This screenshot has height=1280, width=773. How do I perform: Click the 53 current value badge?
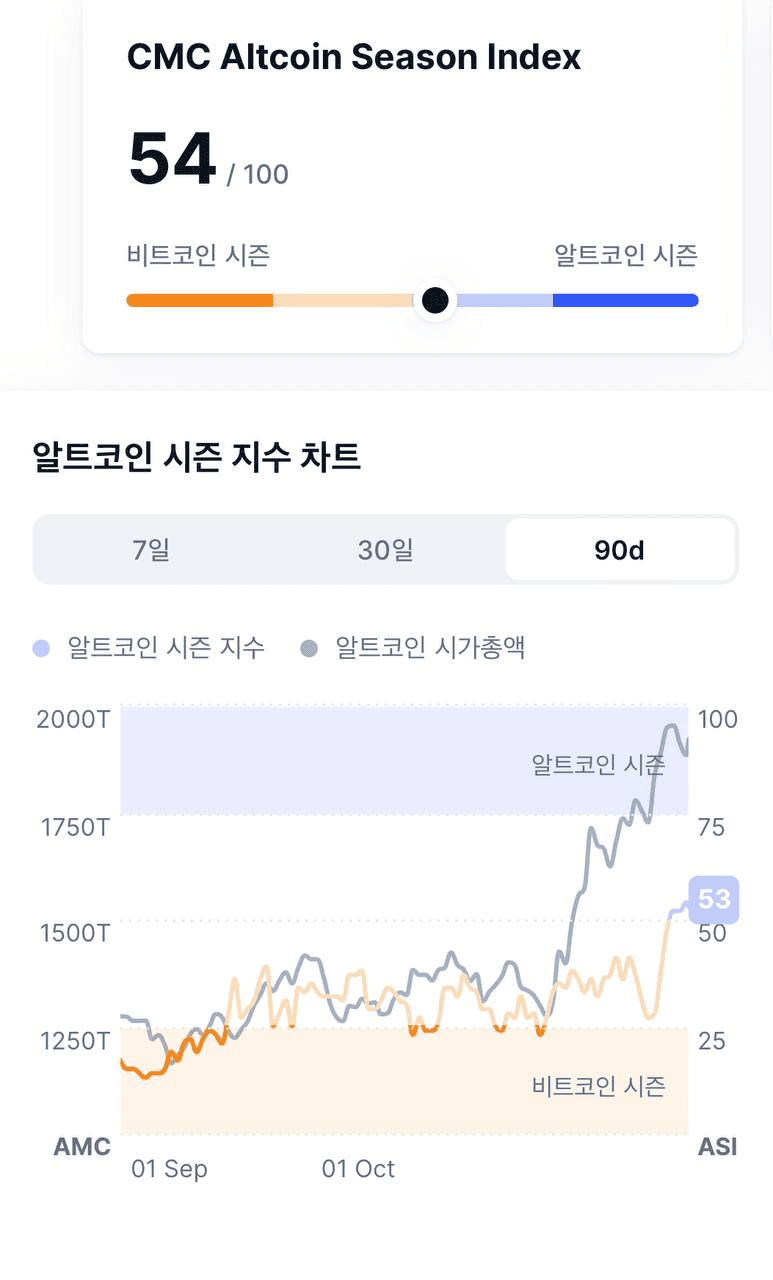click(x=713, y=899)
